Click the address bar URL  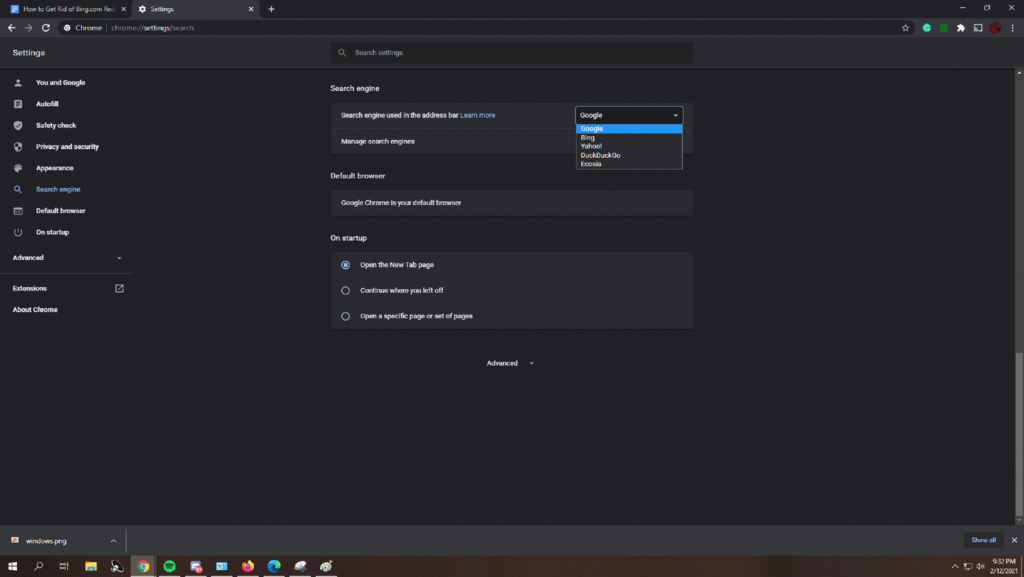(x=152, y=28)
